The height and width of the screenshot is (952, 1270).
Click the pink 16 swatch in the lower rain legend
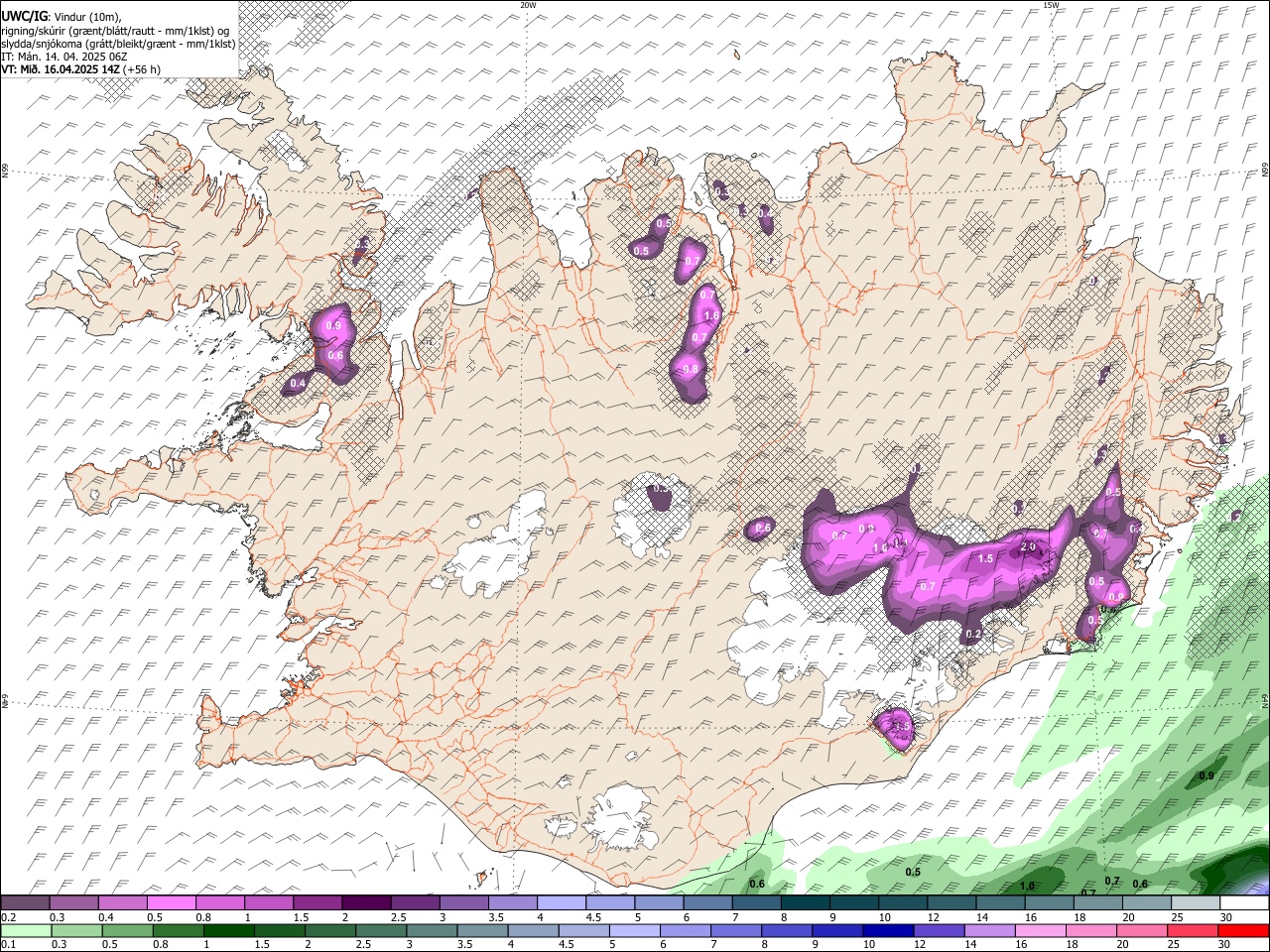(x=1039, y=930)
